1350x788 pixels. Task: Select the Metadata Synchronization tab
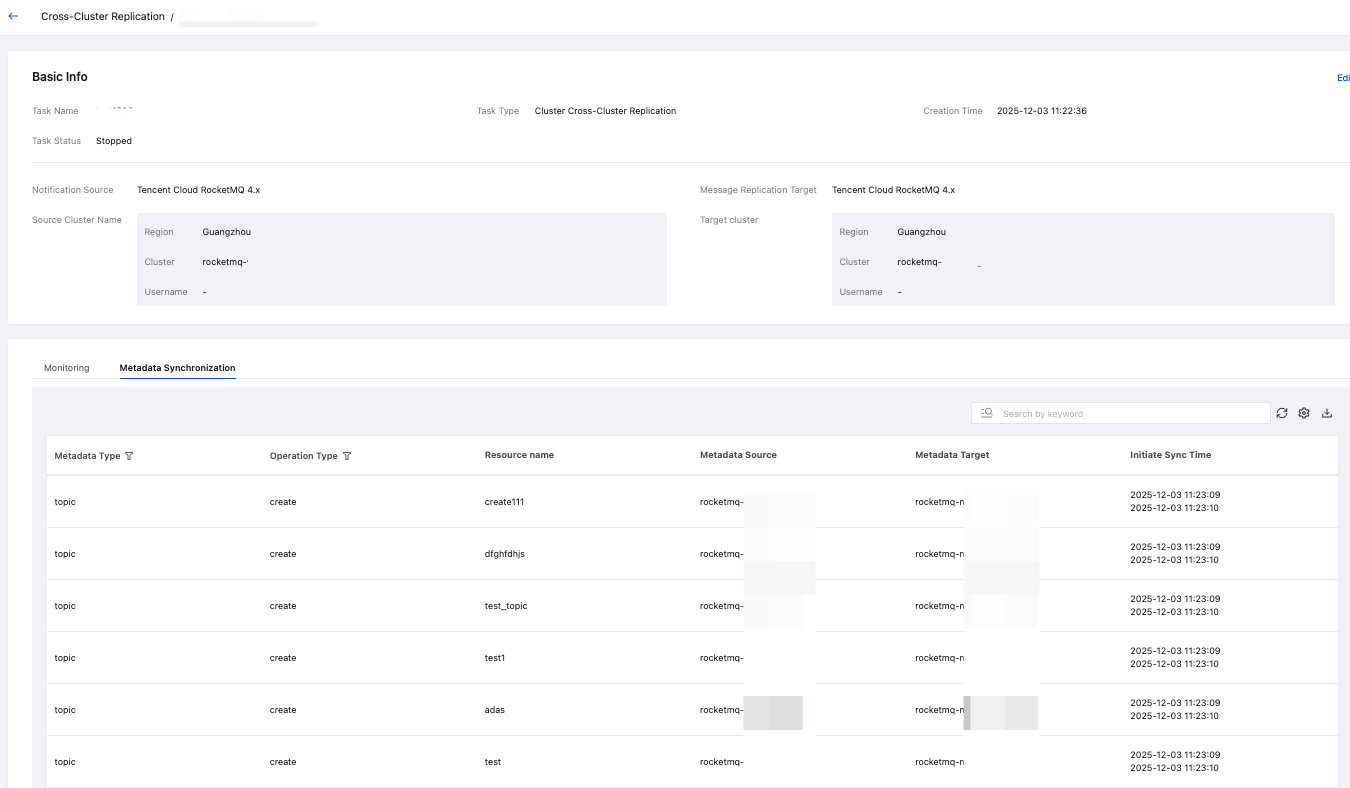(177, 368)
